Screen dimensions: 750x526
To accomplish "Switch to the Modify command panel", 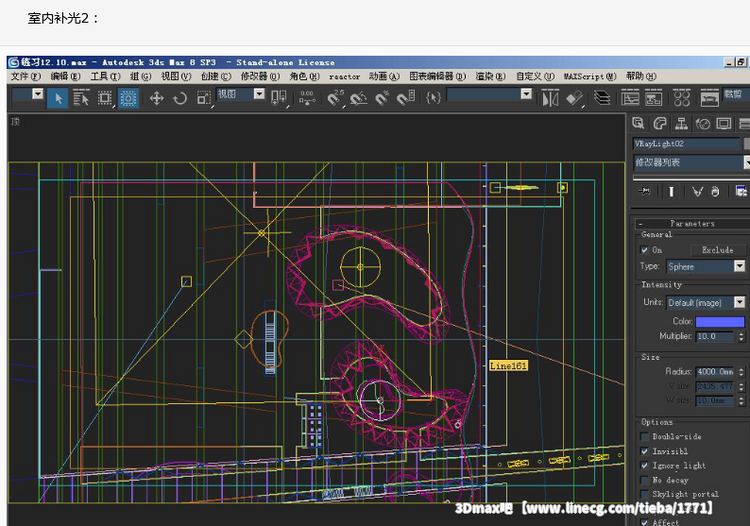I will coord(660,124).
